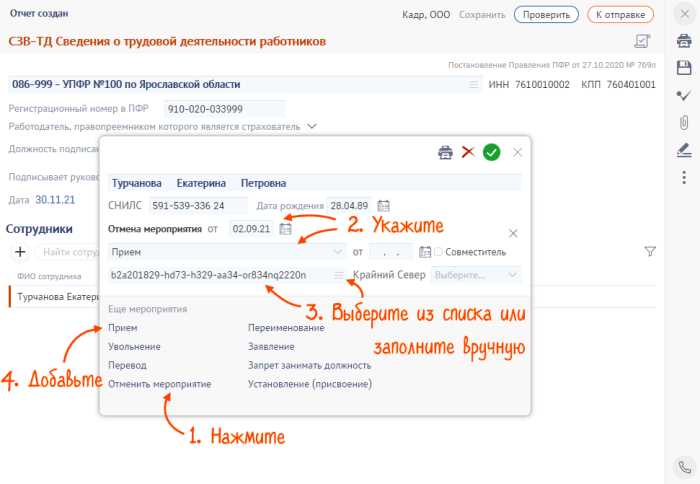Add a Переименование event
Image resolution: width=700 pixels, height=484 pixels.
pos(286,328)
